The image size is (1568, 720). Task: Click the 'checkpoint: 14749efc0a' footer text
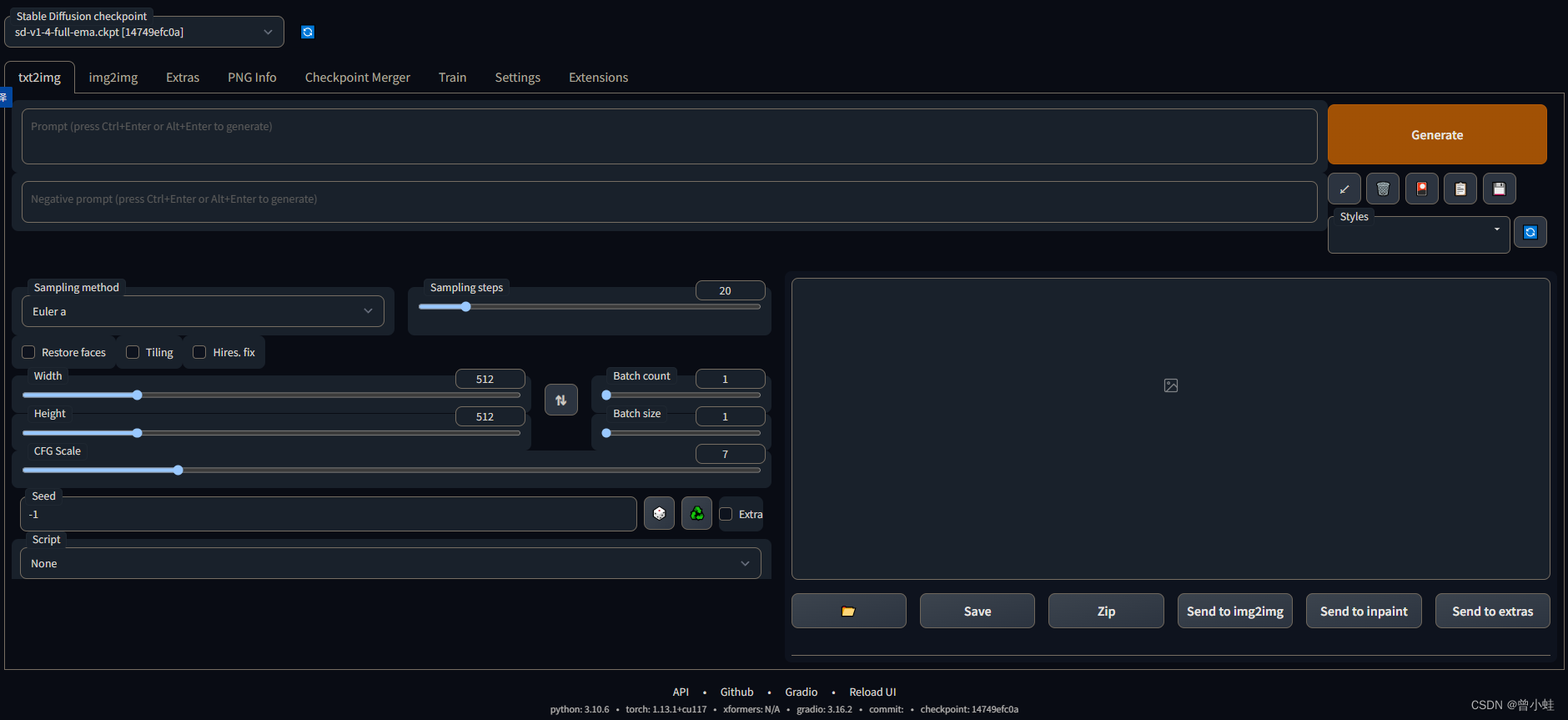pos(969,709)
